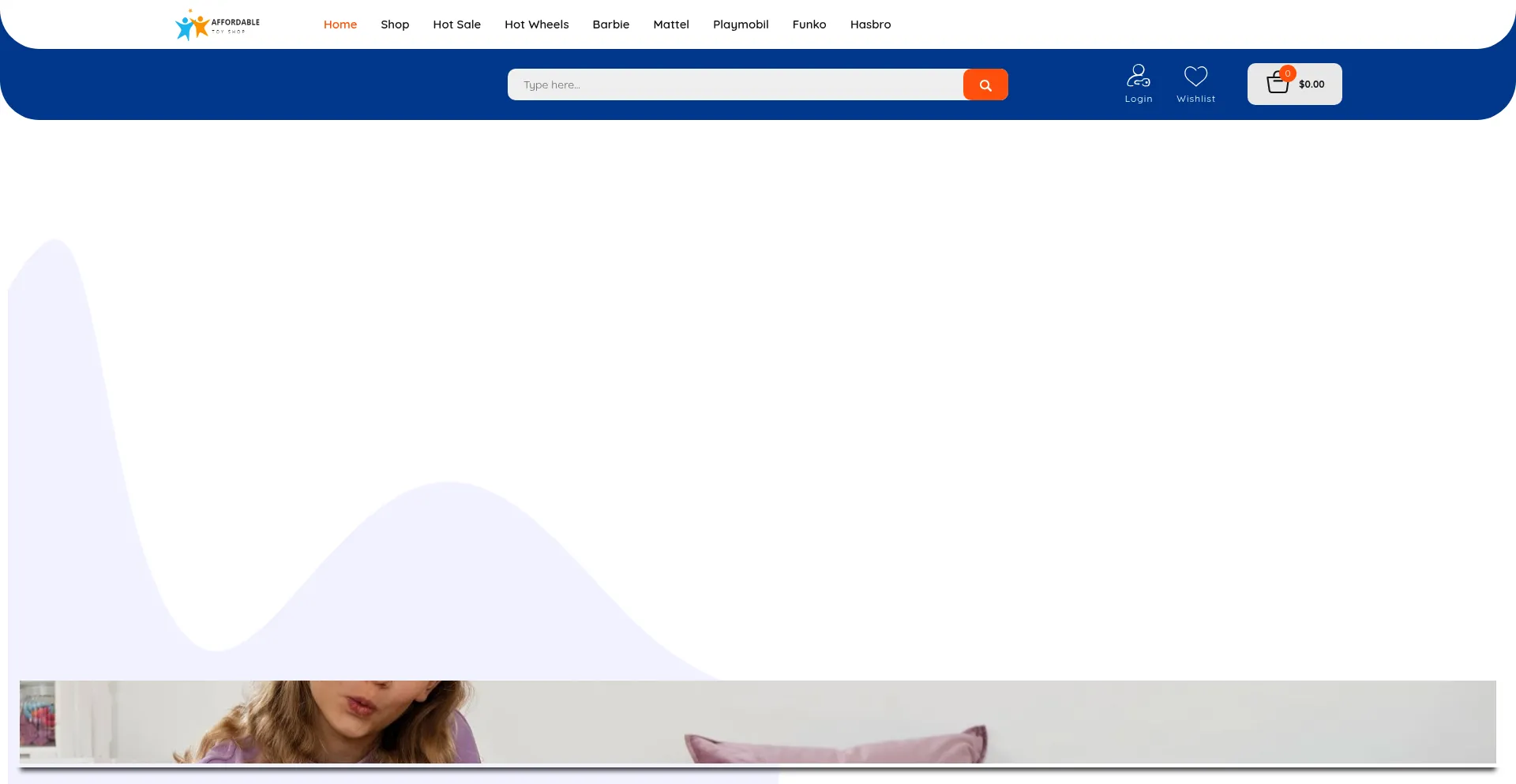Image resolution: width=1516 pixels, height=784 pixels.
Task: Click the banner image of the woman
Action: pyautogui.click(x=756, y=722)
